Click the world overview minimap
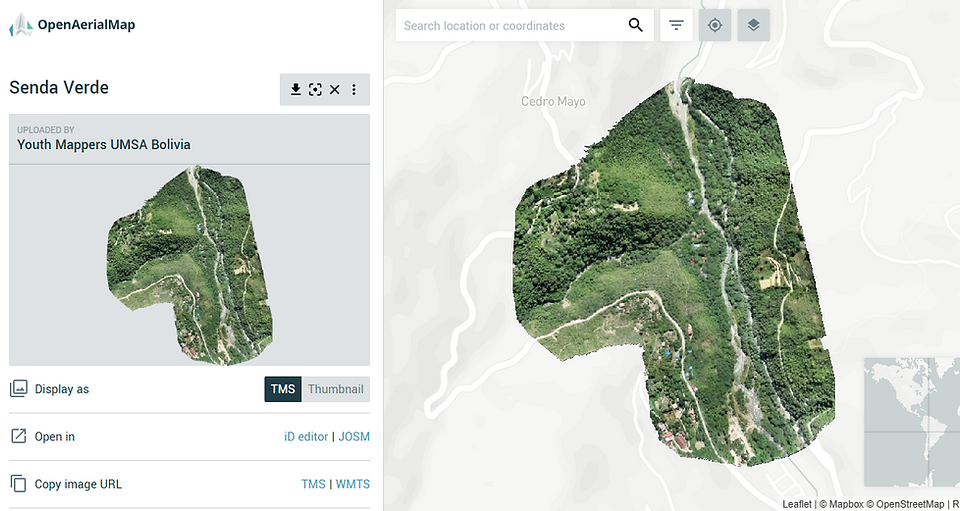Viewport: 960px width, 511px height. [x=912, y=422]
